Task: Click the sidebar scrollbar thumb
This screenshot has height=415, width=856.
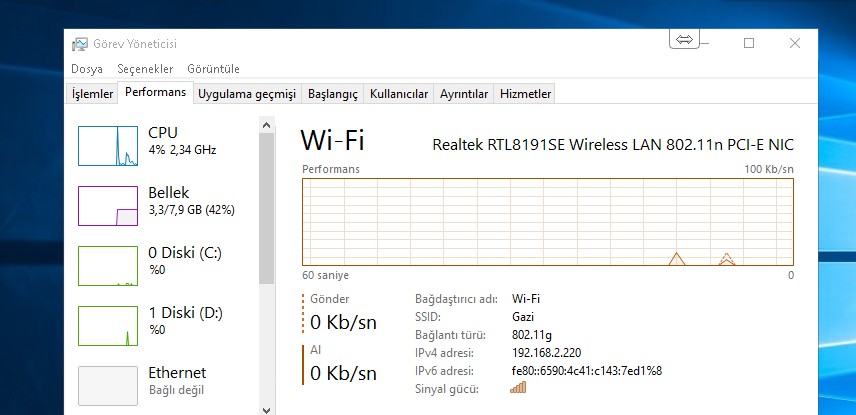Action: pos(266,209)
